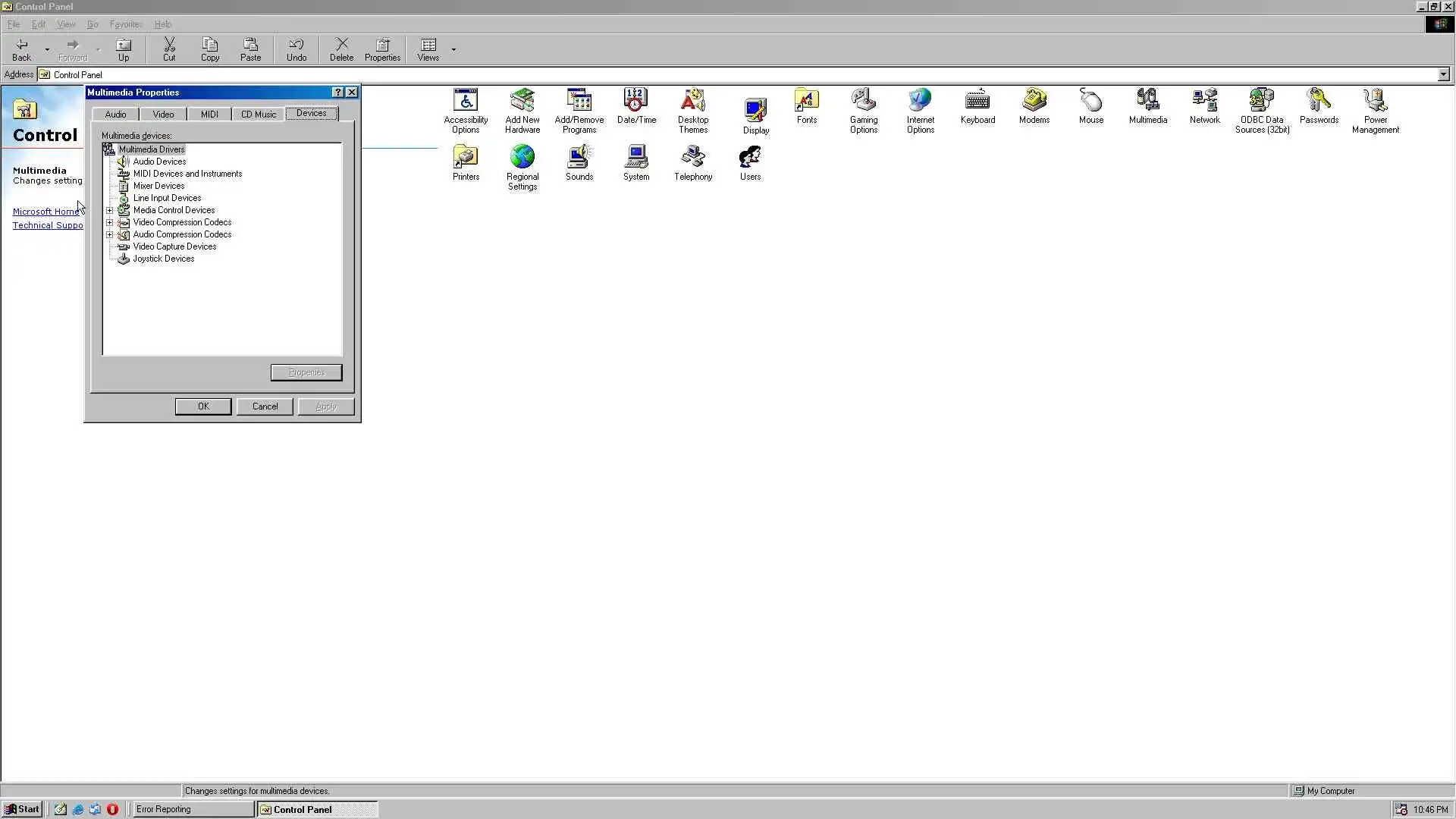The image size is (1456, 819).
Task: Click the Views toolbar icon
Action: click(428, 49)
